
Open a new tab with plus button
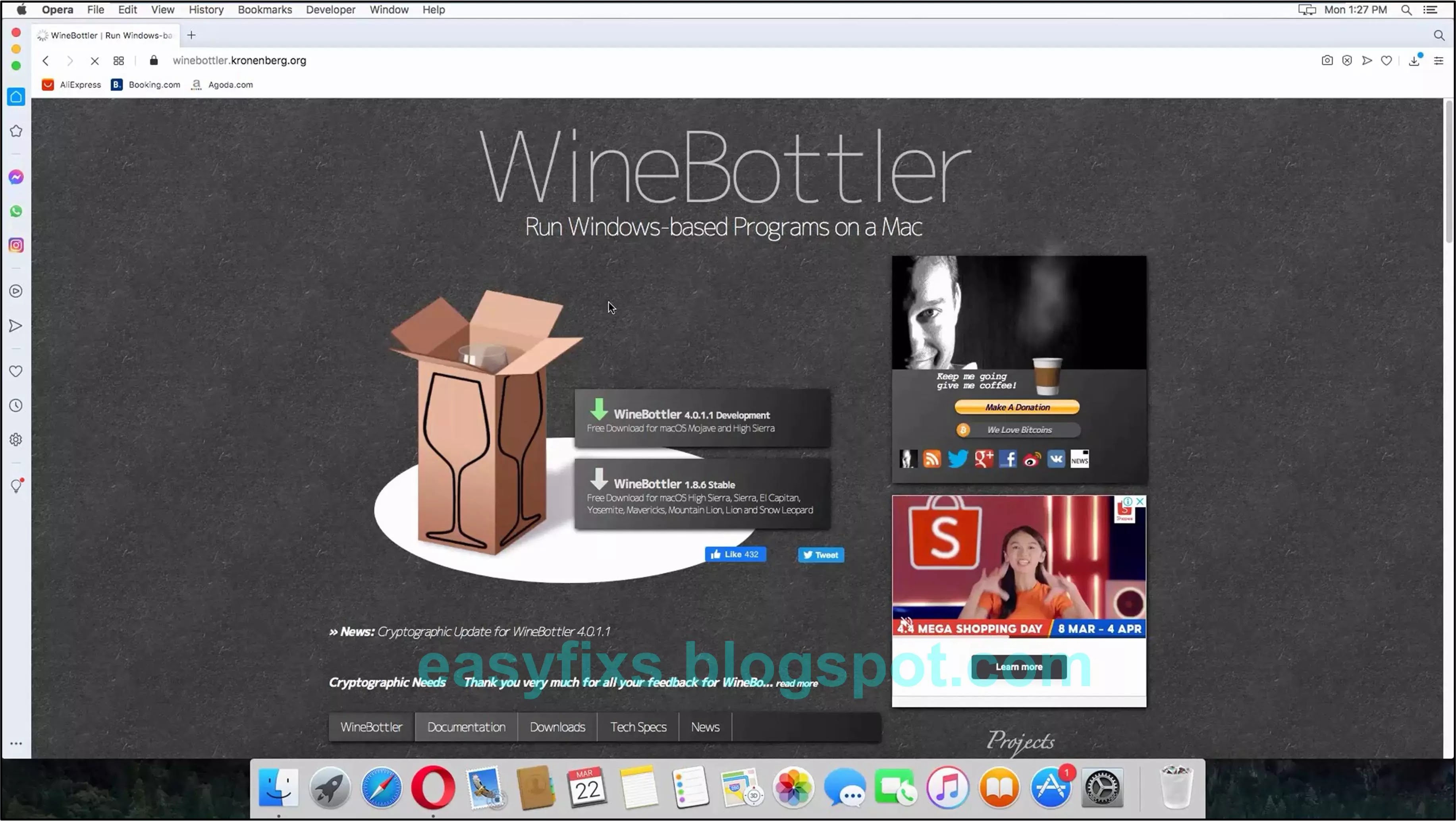(x=192, y=35)
